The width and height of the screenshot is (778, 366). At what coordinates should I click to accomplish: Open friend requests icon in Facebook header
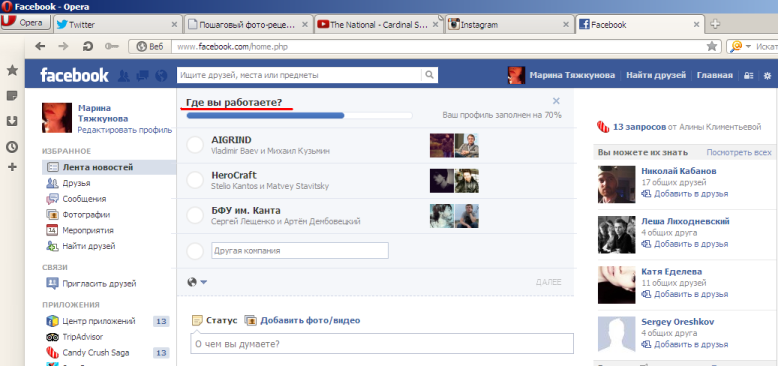tap(124, 76)
